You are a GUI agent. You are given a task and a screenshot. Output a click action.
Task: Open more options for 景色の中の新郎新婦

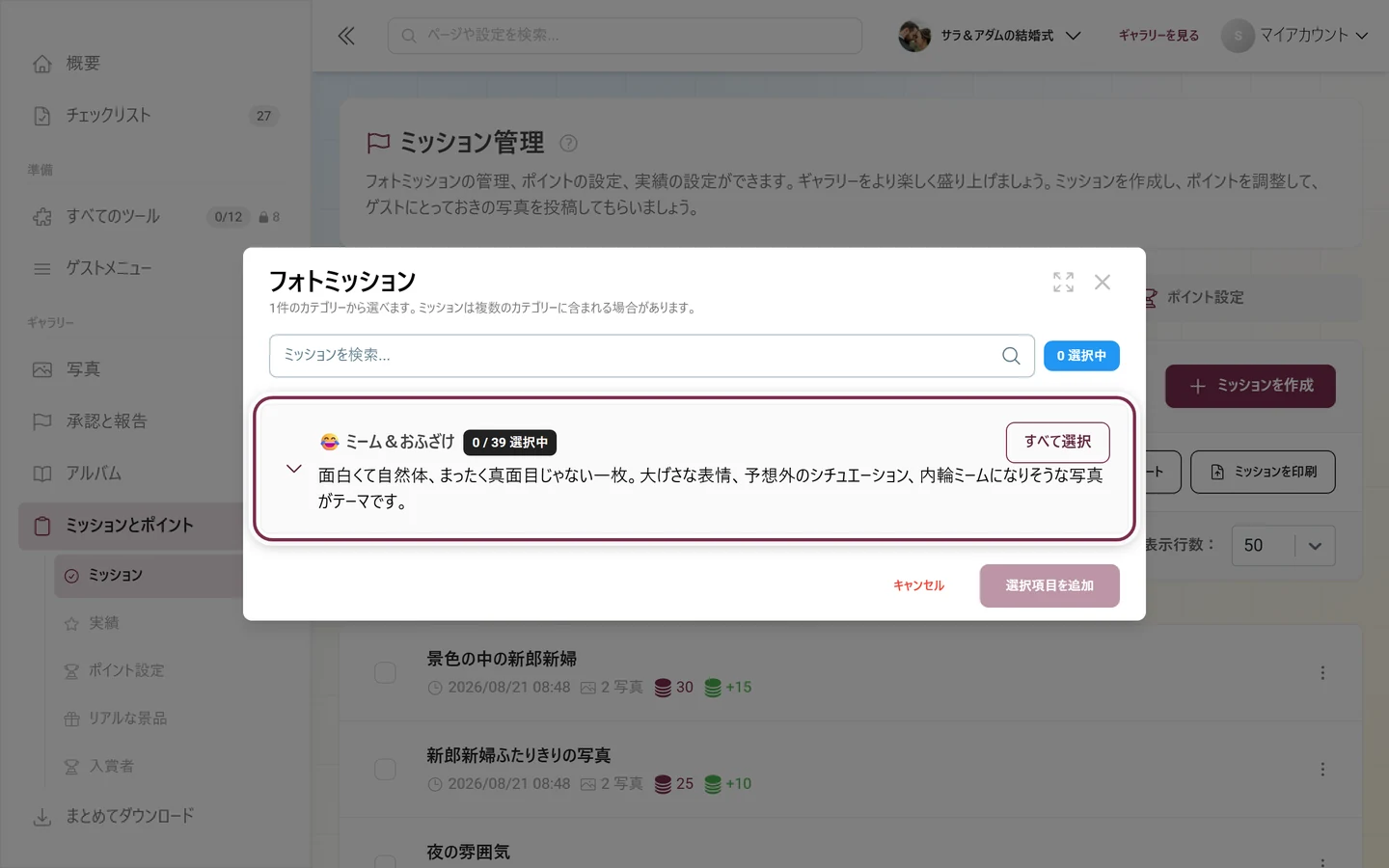(x=1322, y=672)
